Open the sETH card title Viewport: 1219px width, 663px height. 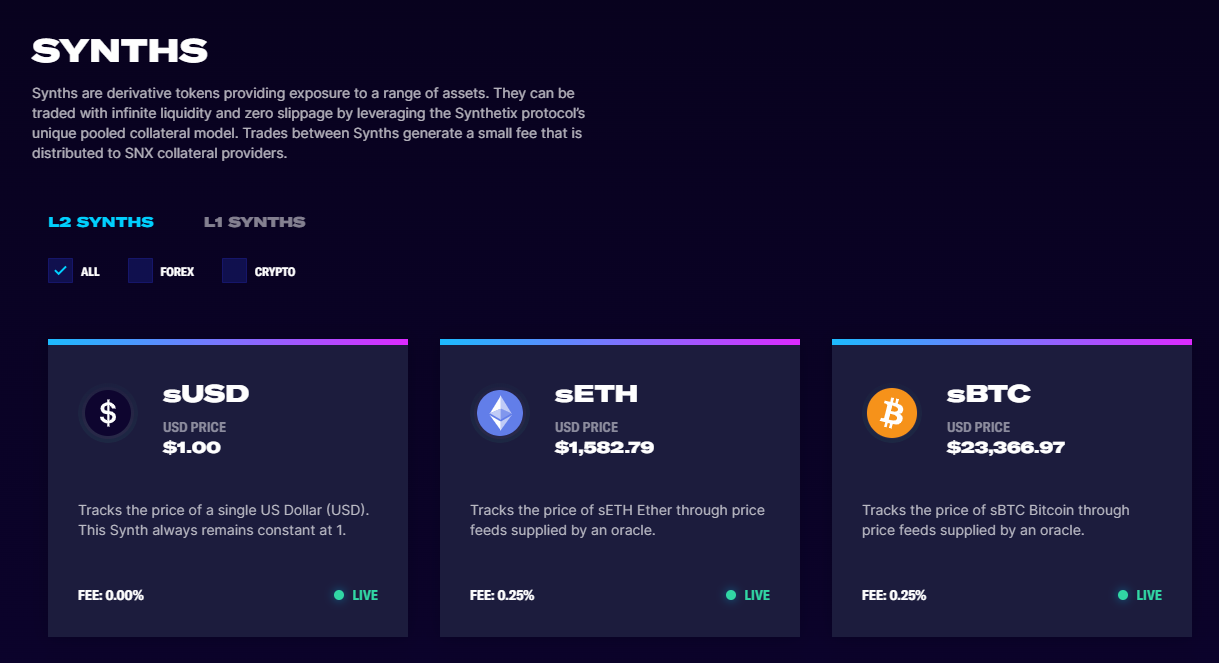[596, 394]
